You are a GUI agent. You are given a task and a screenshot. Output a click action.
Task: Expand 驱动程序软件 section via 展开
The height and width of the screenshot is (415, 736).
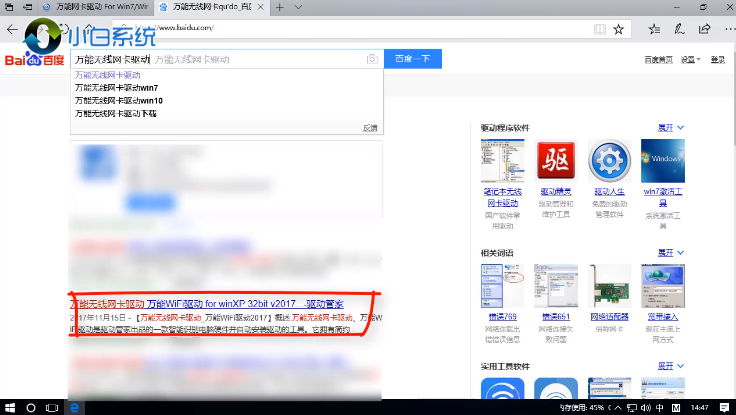point(670,128)
